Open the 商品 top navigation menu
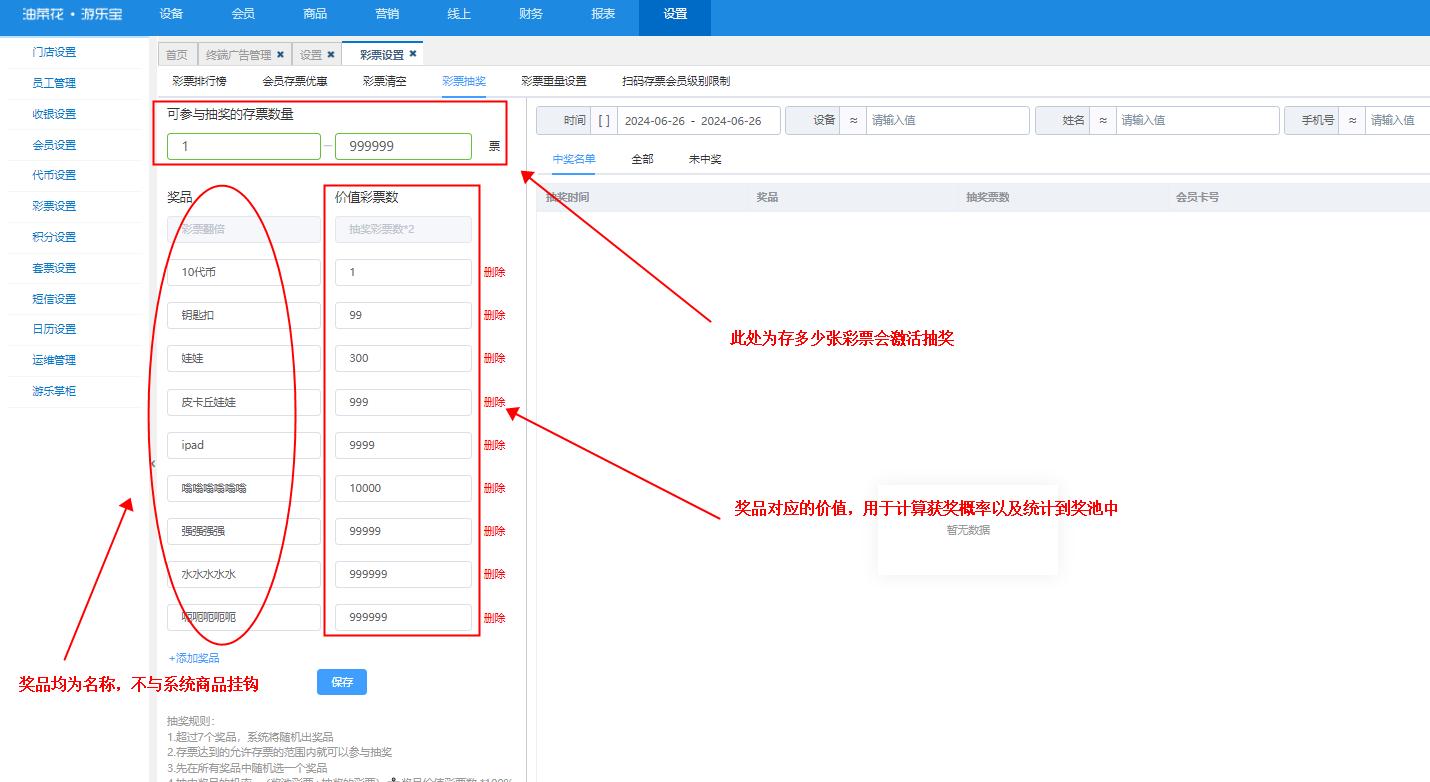The width and height of the screenshot is (1430, 782). (315, 14)
